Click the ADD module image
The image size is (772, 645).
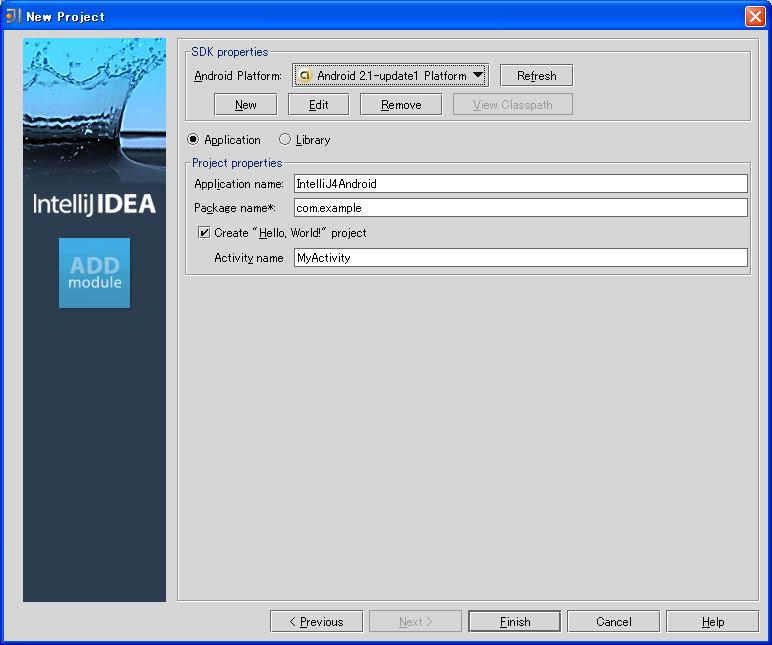95,273
